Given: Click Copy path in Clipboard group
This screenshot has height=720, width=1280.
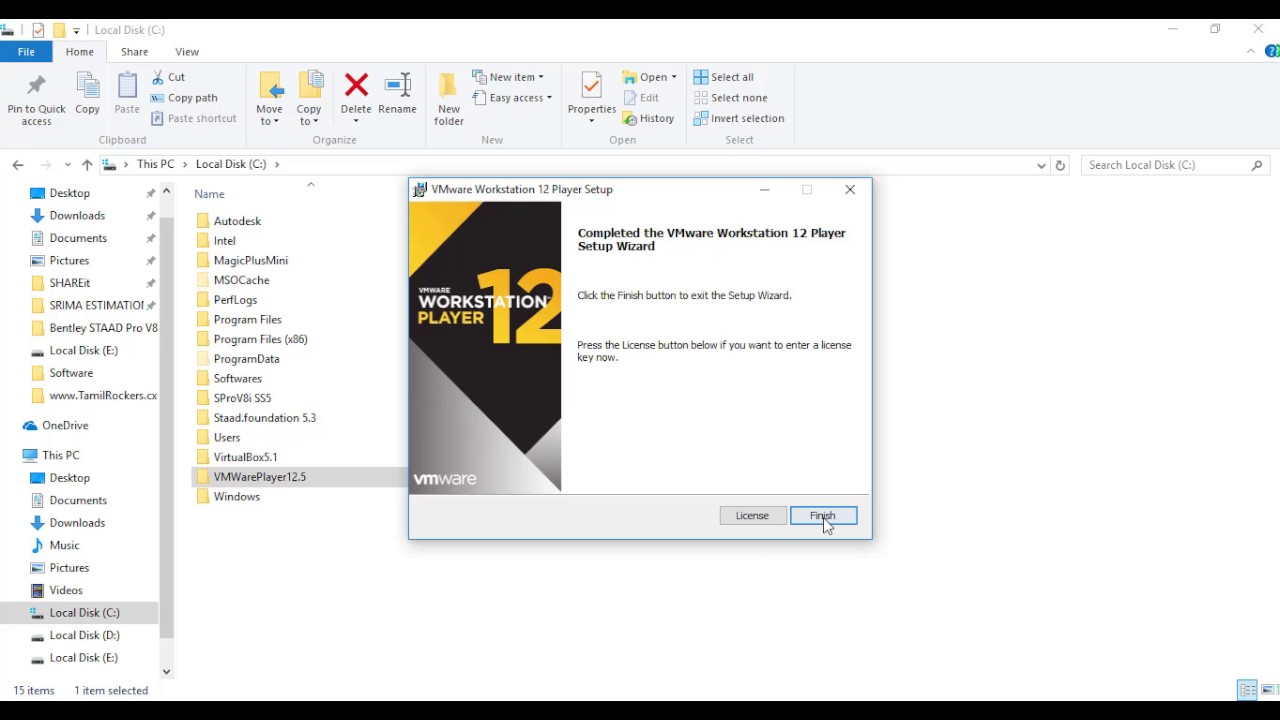Looking at the screenshot, I should point(184,98).
